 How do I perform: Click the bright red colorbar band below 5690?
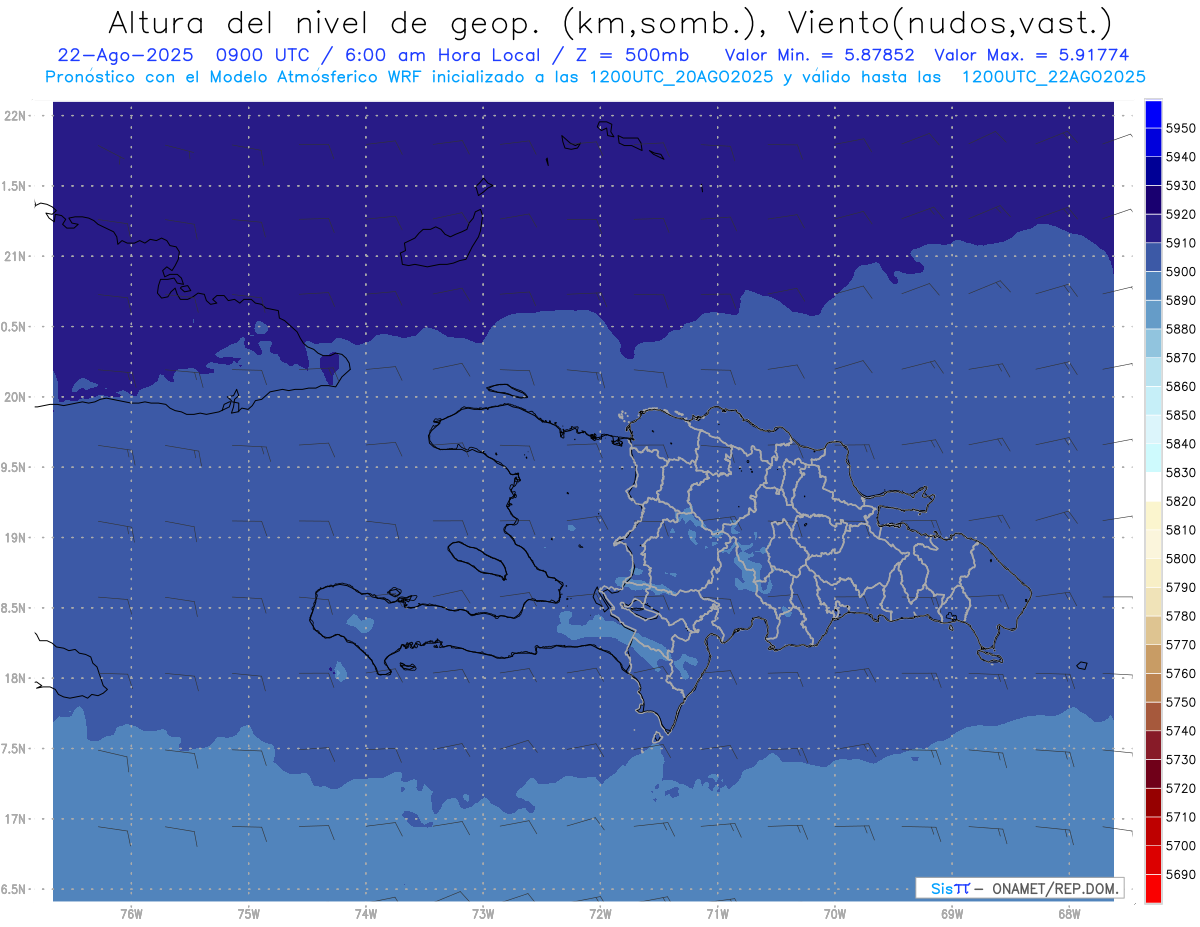click(x=1153, y=888)
